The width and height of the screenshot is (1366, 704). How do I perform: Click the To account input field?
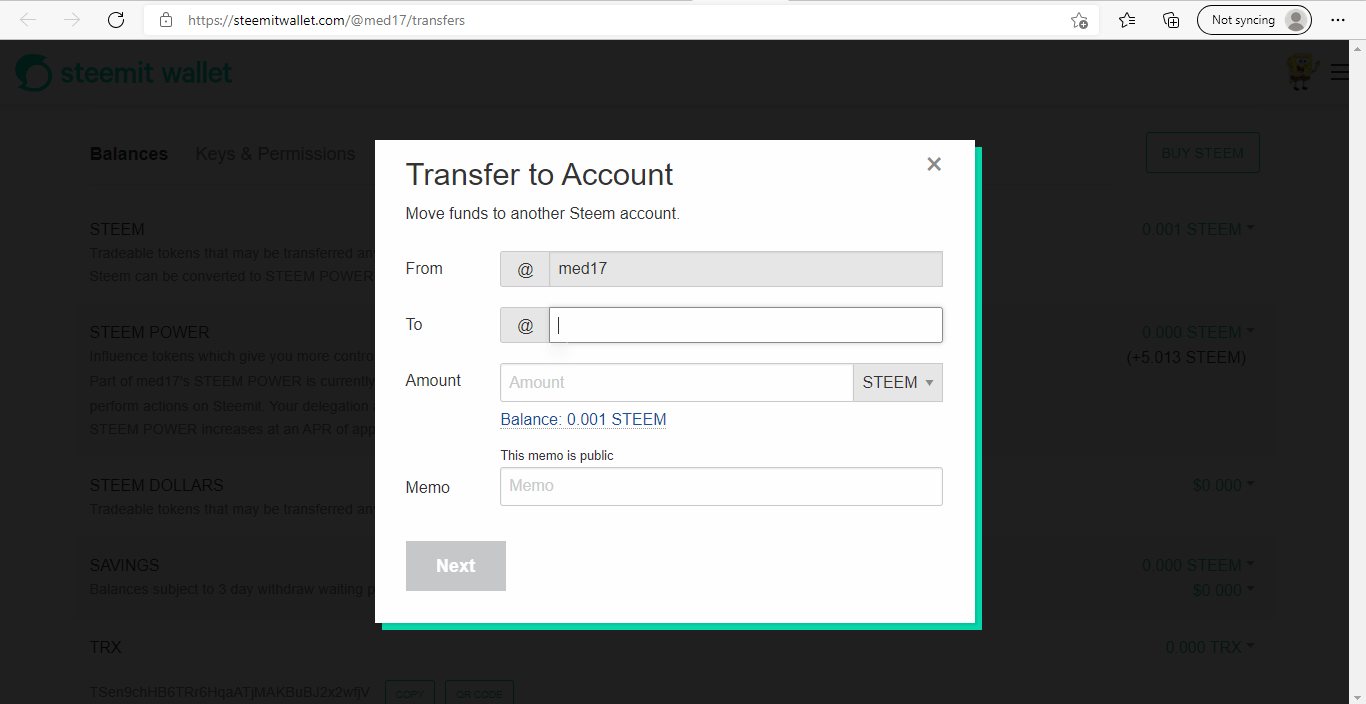746,325
